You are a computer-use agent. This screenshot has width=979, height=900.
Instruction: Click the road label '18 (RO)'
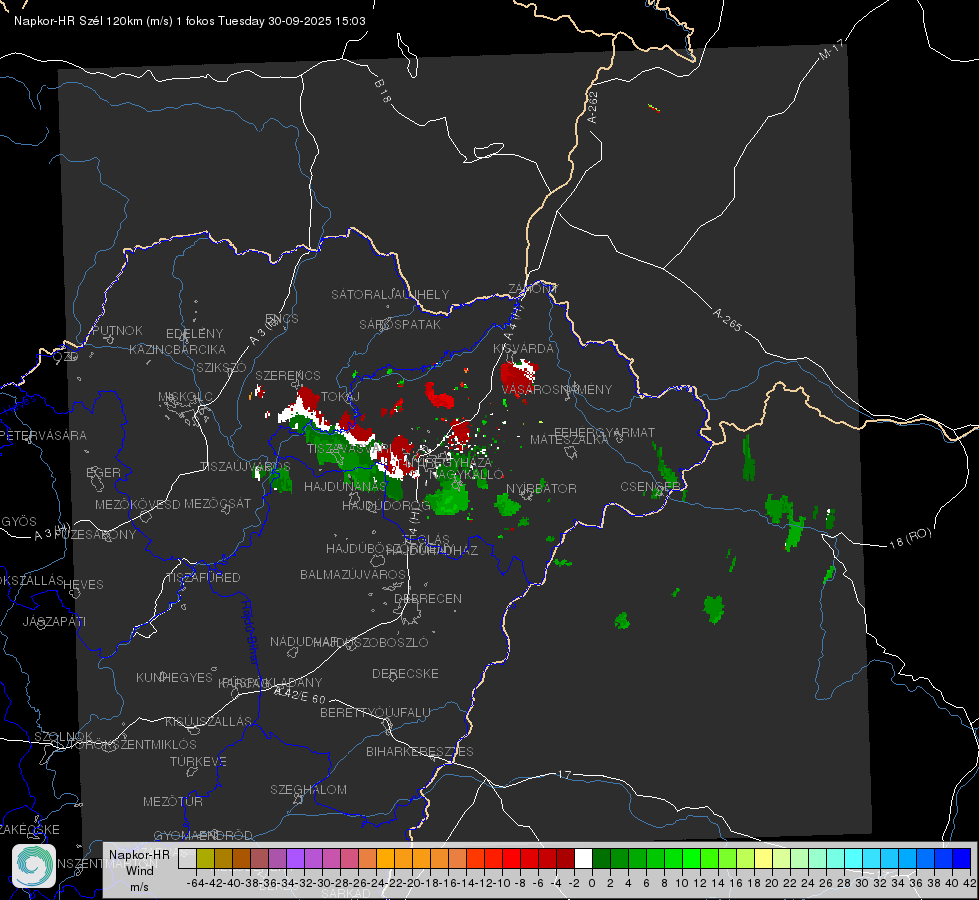click(x=910, y=538)
